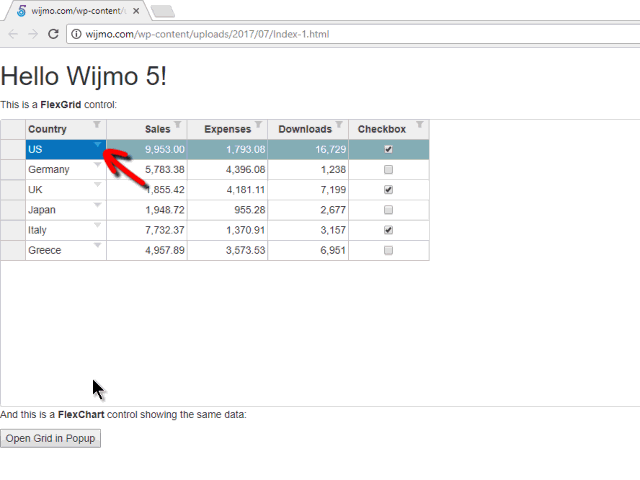Open the Expenses column filter icon
The image size is (640, 480).
pyautogui.click(x=259, y=125)
